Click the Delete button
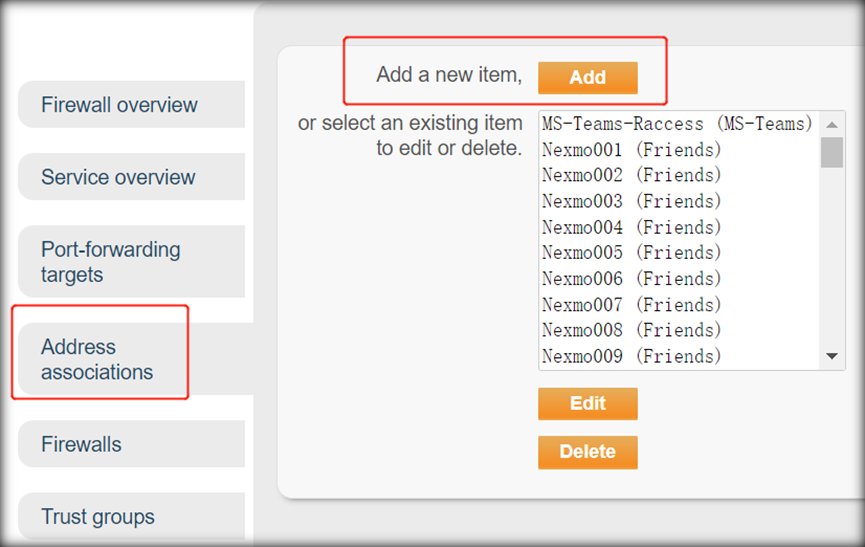Screen dimensions: 865x547 click(x=588, y=452)
